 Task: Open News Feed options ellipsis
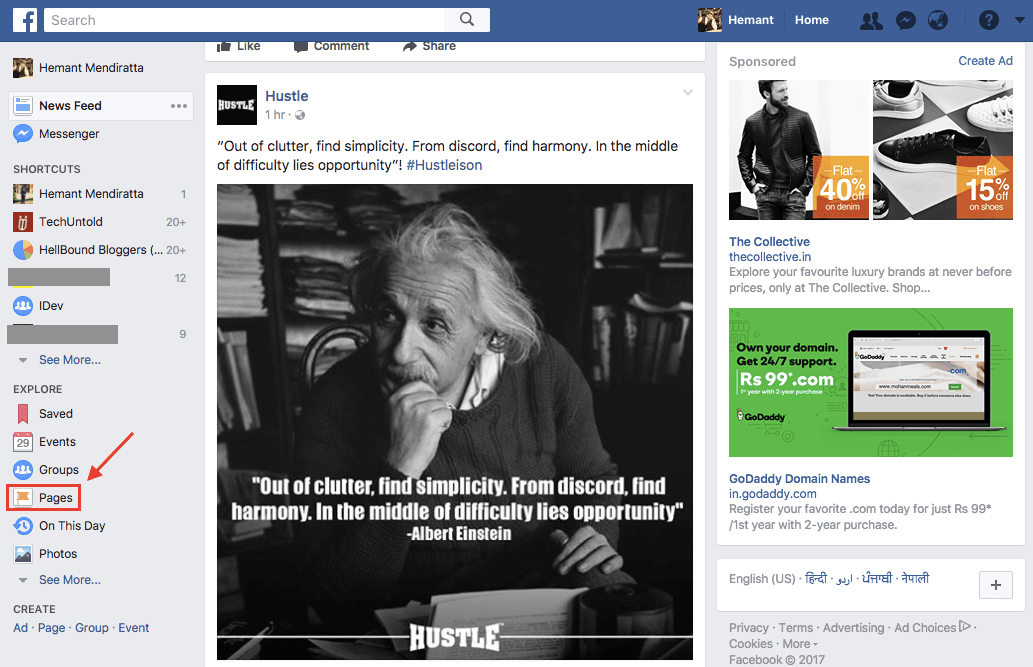point(179,106)
